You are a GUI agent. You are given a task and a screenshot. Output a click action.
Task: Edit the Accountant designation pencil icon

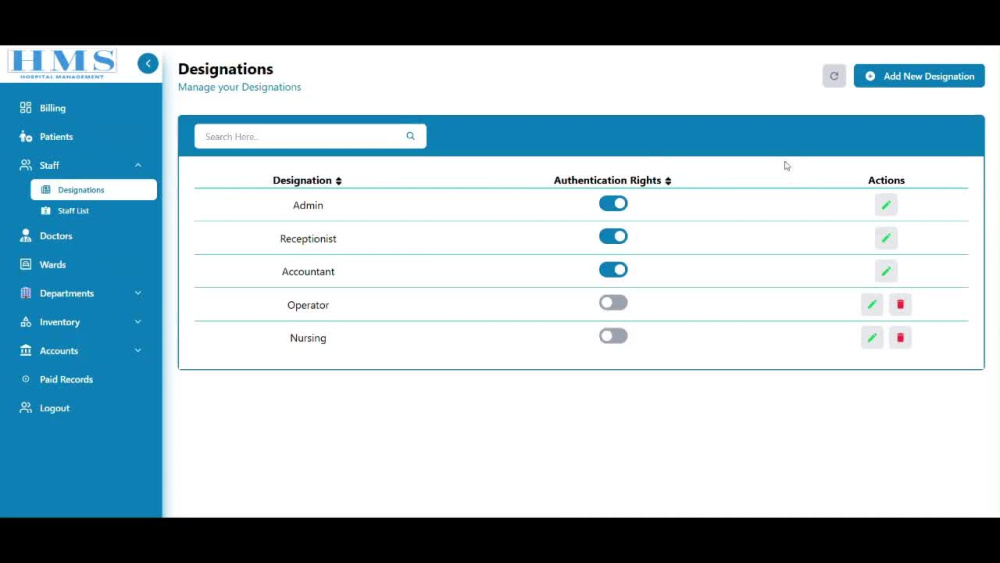coord(886,272)
